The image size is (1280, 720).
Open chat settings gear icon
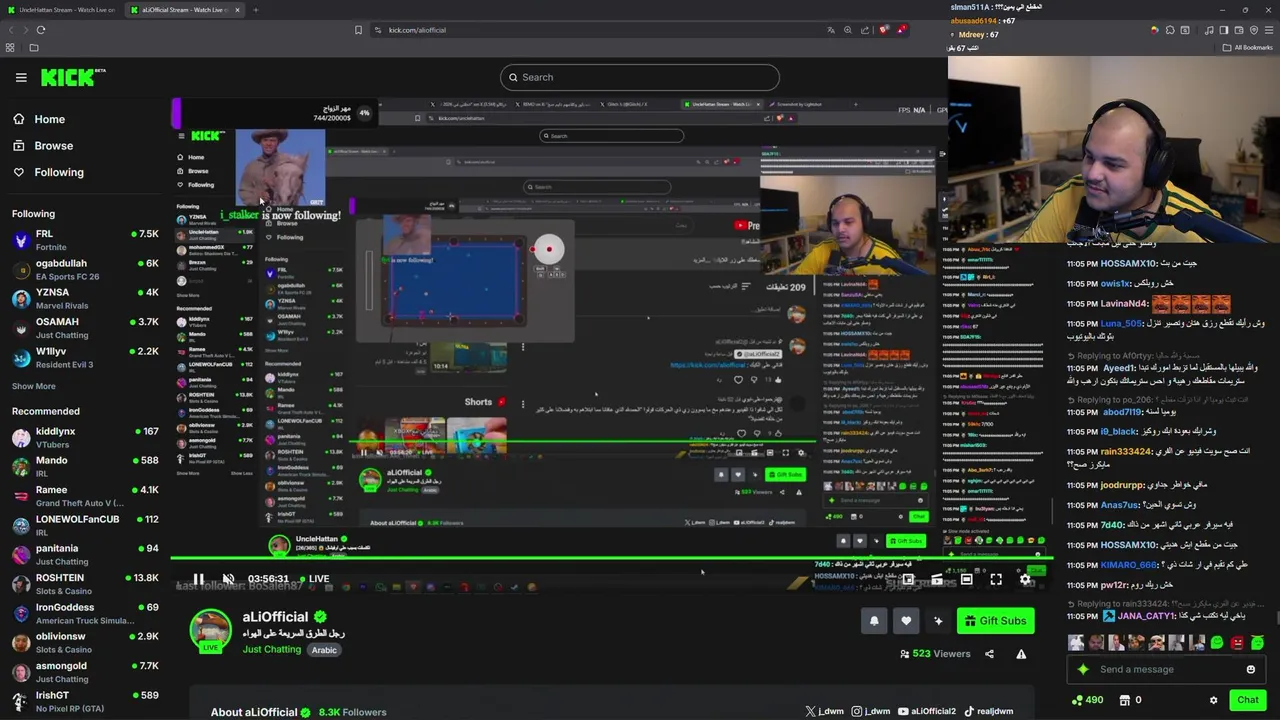(1214, 700)
